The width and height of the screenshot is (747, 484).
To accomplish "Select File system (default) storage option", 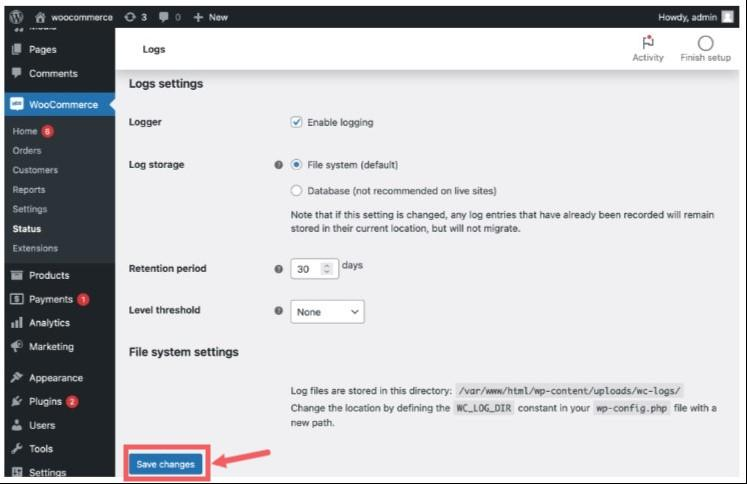I will click(297, 165).
